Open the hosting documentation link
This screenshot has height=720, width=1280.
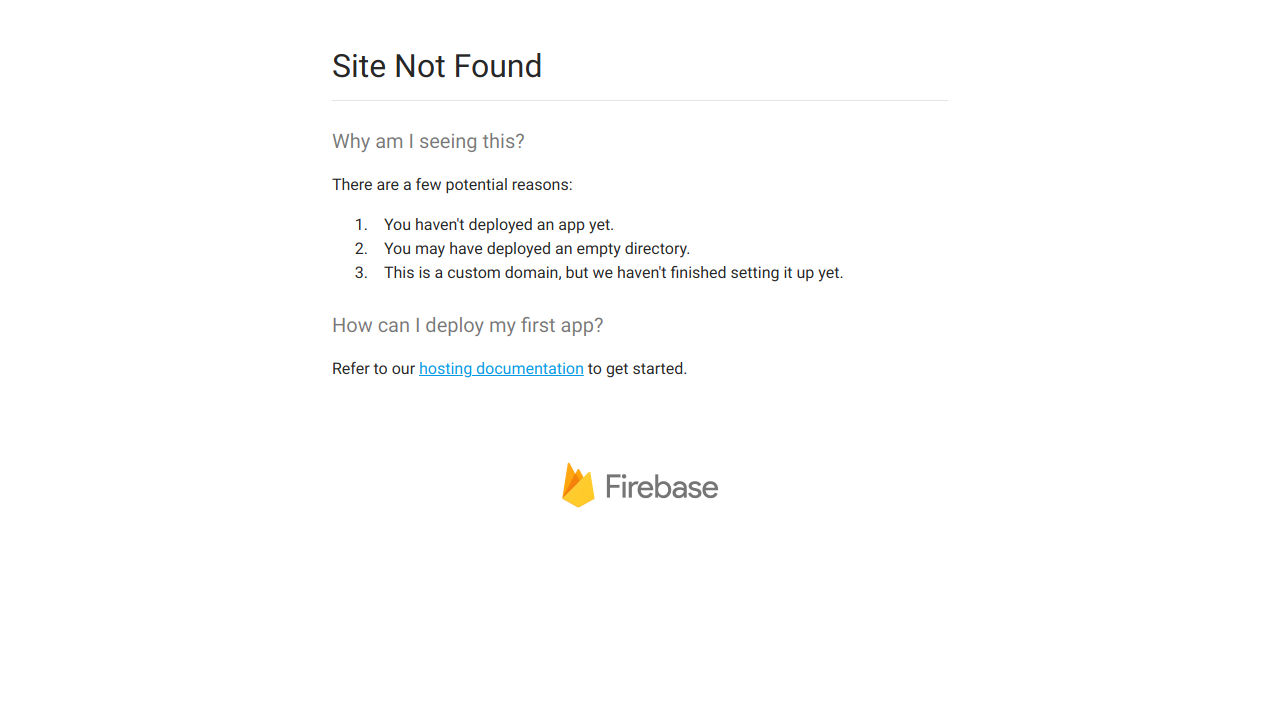point(500,369)
